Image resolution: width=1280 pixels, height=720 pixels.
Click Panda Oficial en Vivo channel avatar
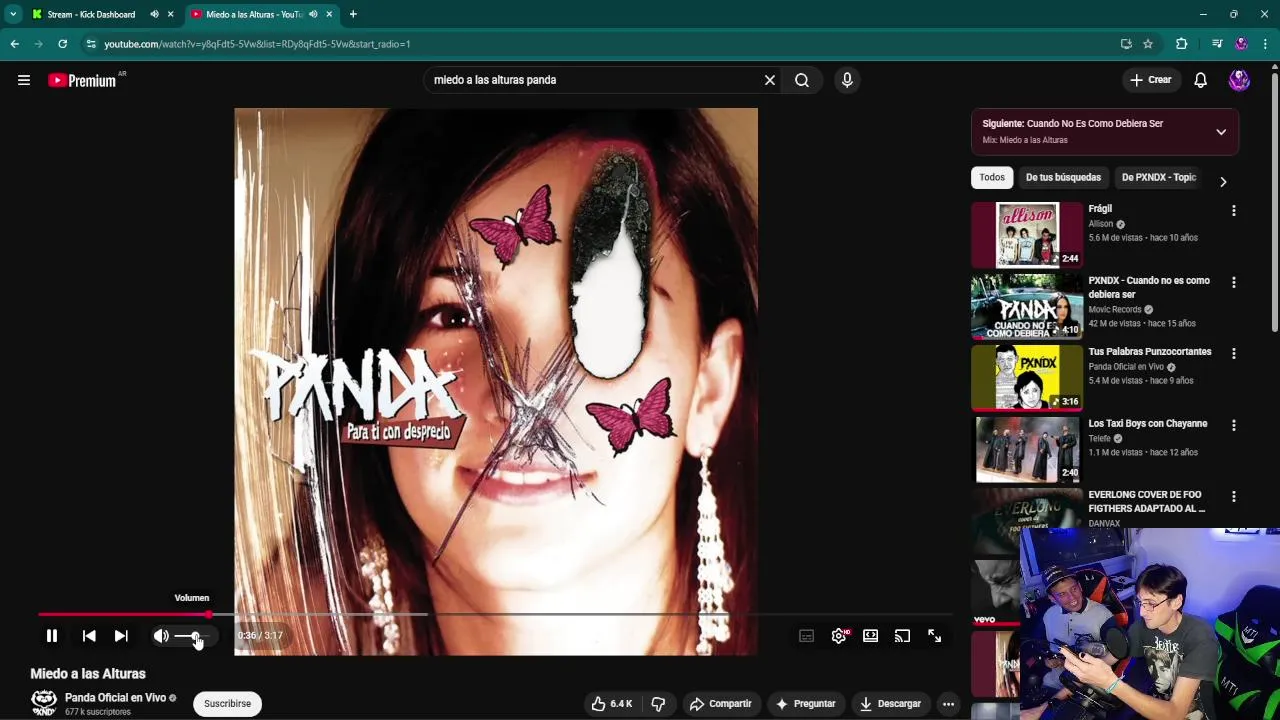[44, 703]
